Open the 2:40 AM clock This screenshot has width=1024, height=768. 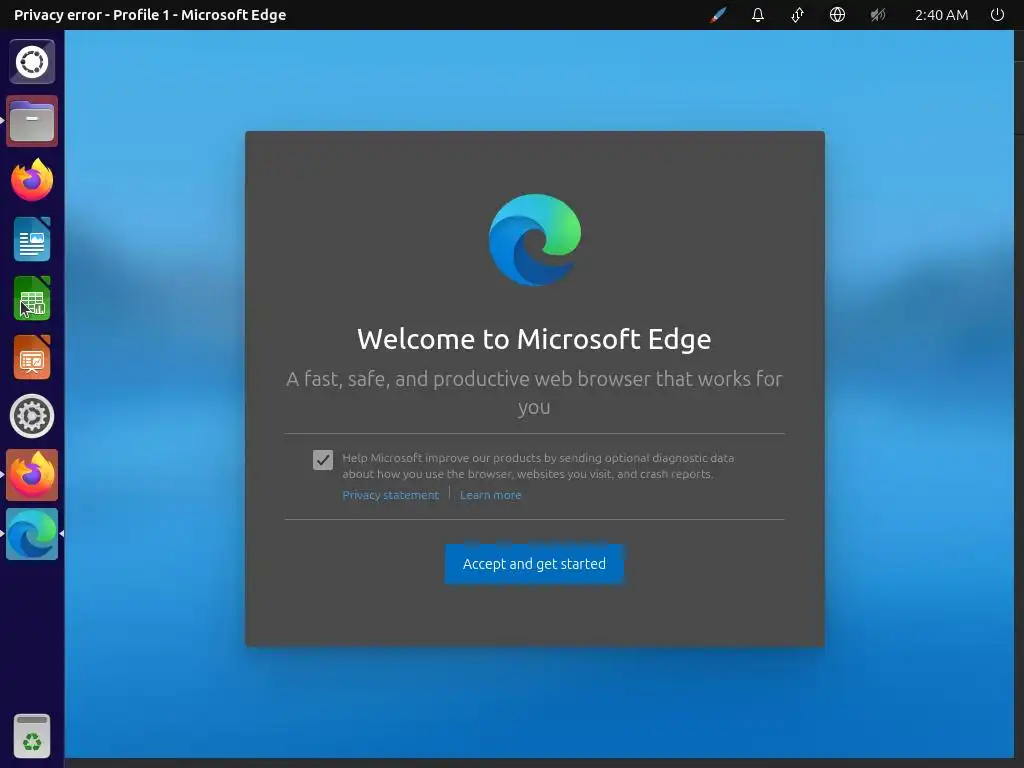coord(941,14)
